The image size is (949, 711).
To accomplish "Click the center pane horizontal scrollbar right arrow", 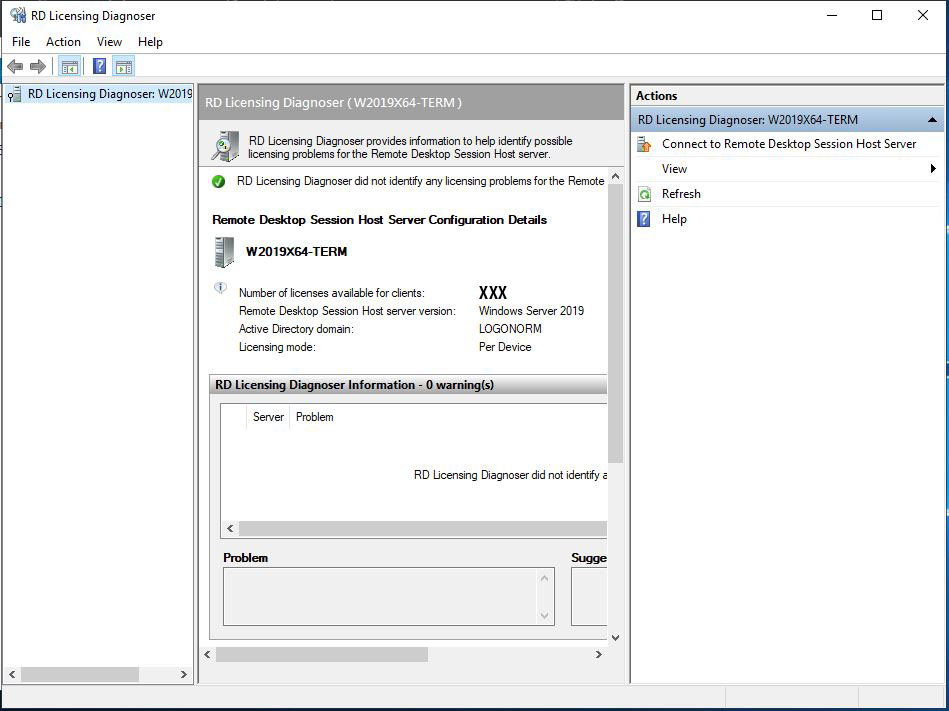I will coord(599,654).
